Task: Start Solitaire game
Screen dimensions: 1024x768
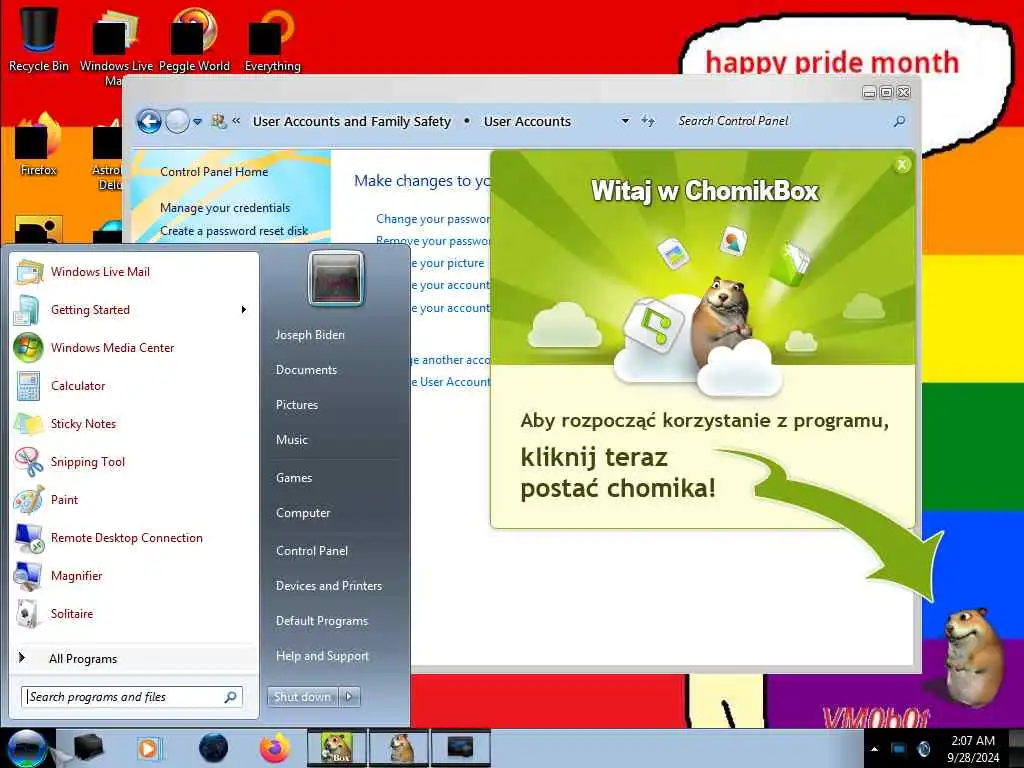Action: 134,613
